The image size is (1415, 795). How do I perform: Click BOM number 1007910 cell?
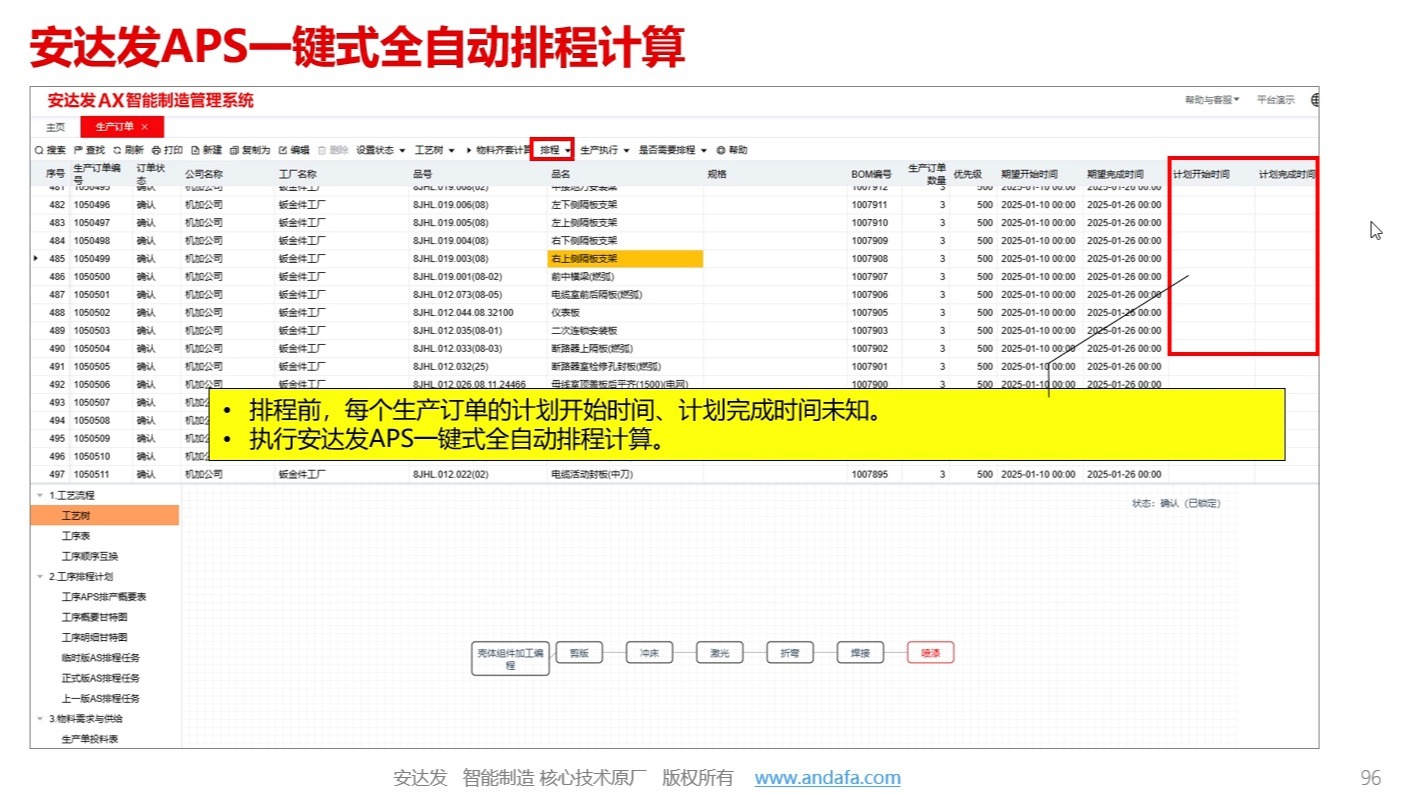(x=870, y=223)
